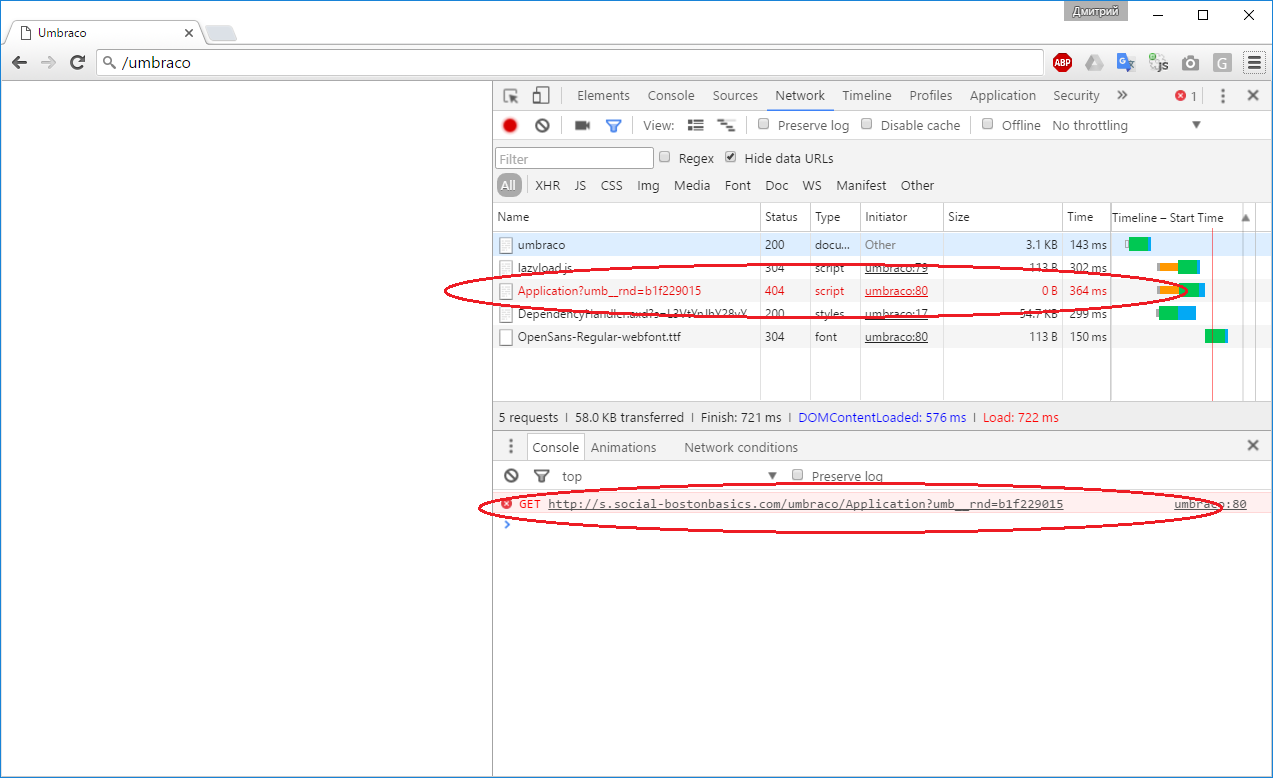This screenshot has width=1273, height=778.
Task: Select the Animations drawer tab
Action: (623, 447)
